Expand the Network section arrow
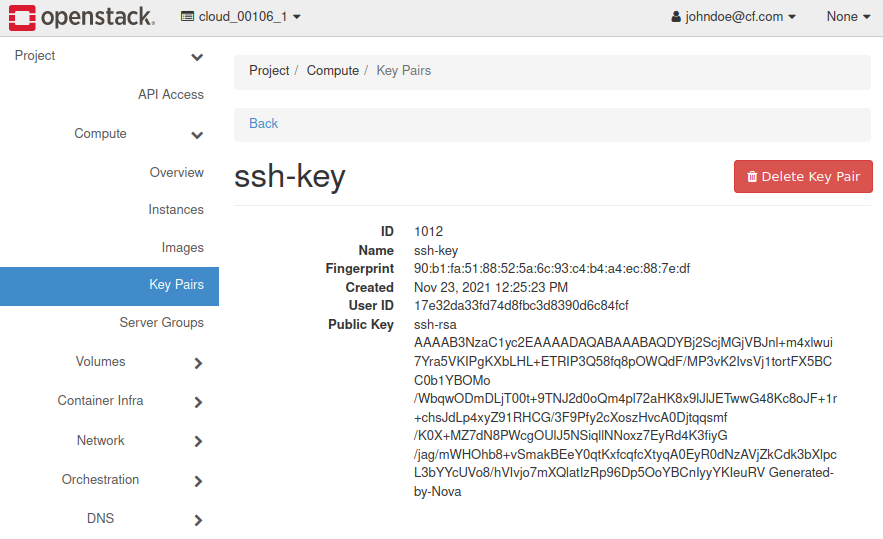Image resolution: width=883 pixels, height=539 pixels. tap(198, 441)
